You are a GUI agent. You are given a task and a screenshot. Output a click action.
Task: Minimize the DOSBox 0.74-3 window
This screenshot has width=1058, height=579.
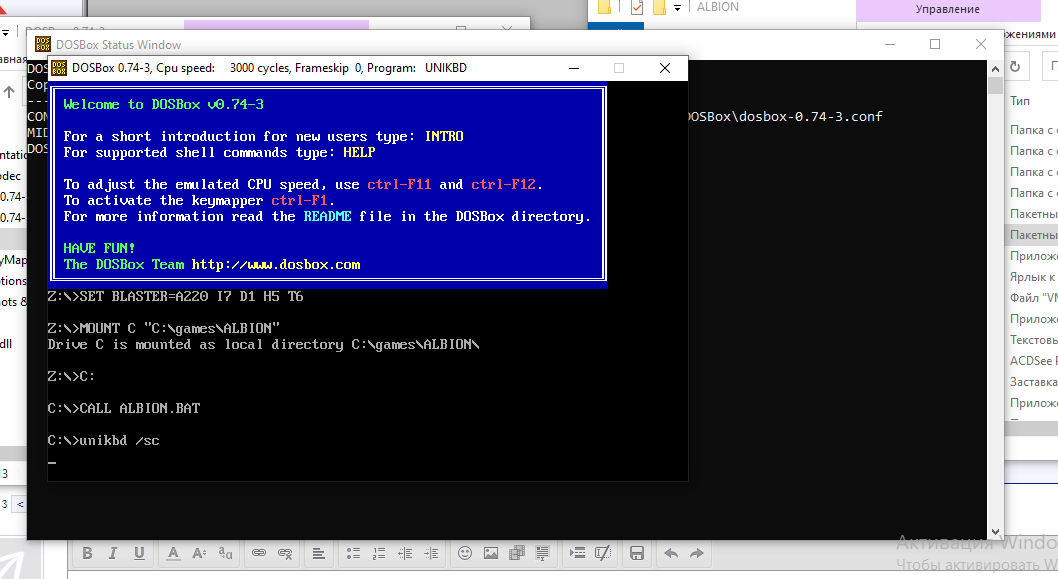[574, 68]
